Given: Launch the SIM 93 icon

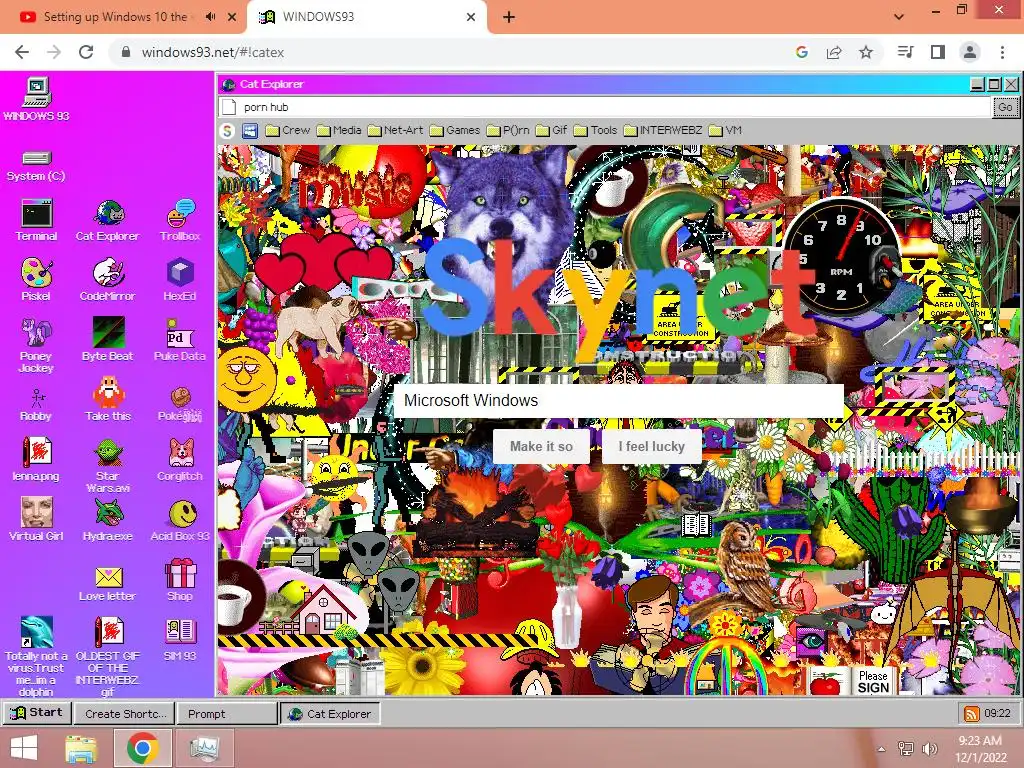Looking at the screenshot, I should [180, 640].
